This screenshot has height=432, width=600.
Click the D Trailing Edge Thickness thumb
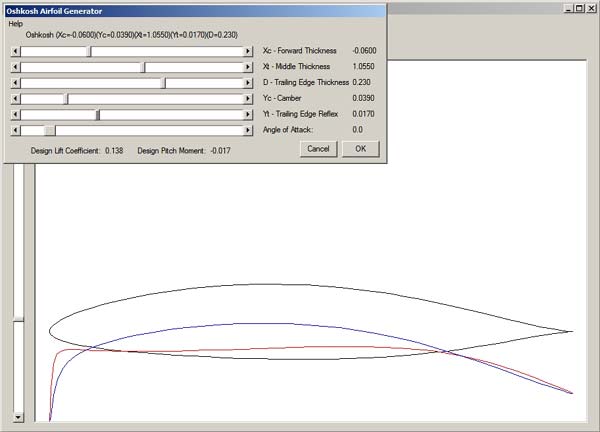pos(163,83)
